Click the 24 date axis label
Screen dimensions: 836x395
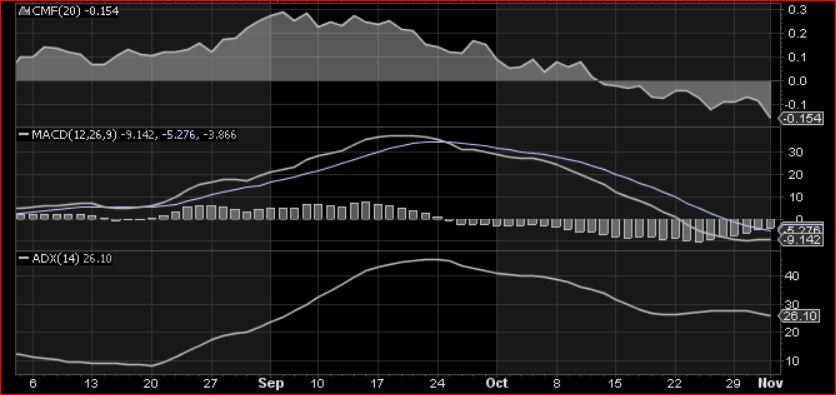pos(438,383)
